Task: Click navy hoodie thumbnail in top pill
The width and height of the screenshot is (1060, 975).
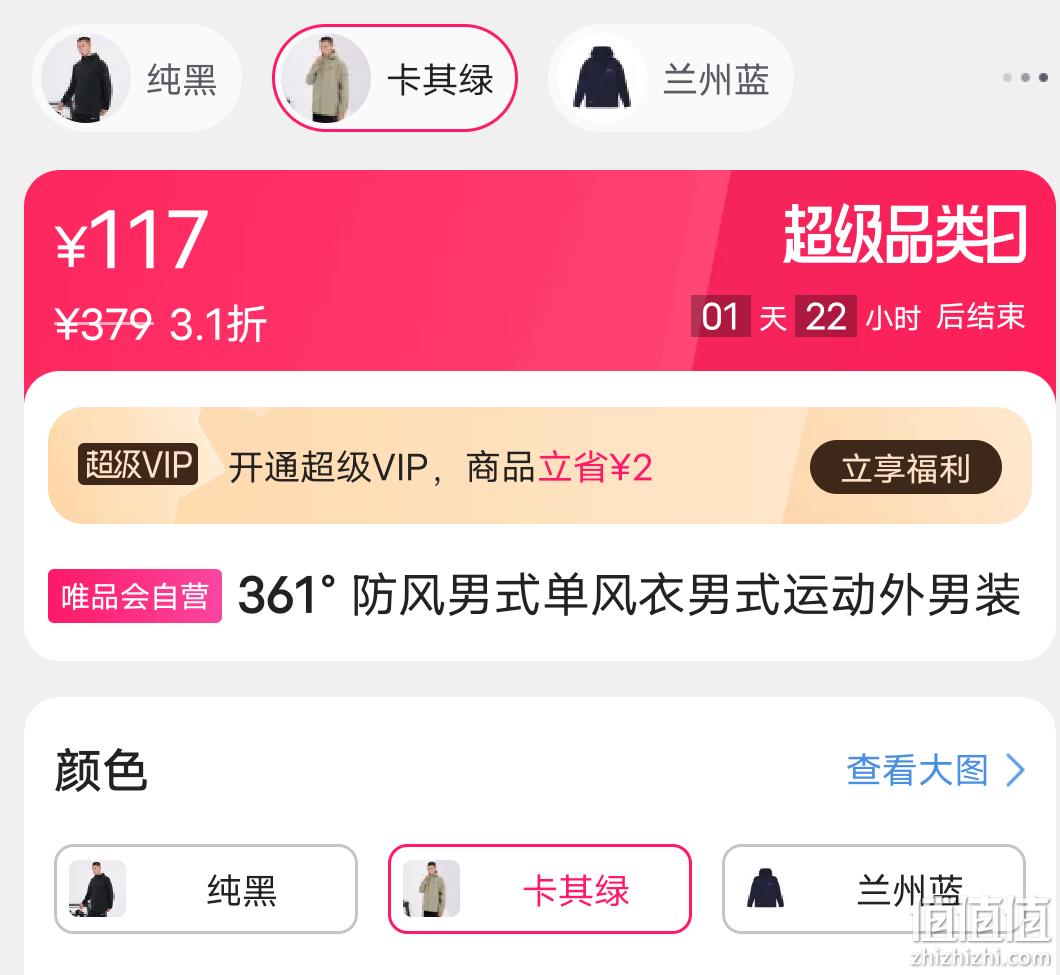Action: (602, 78)
